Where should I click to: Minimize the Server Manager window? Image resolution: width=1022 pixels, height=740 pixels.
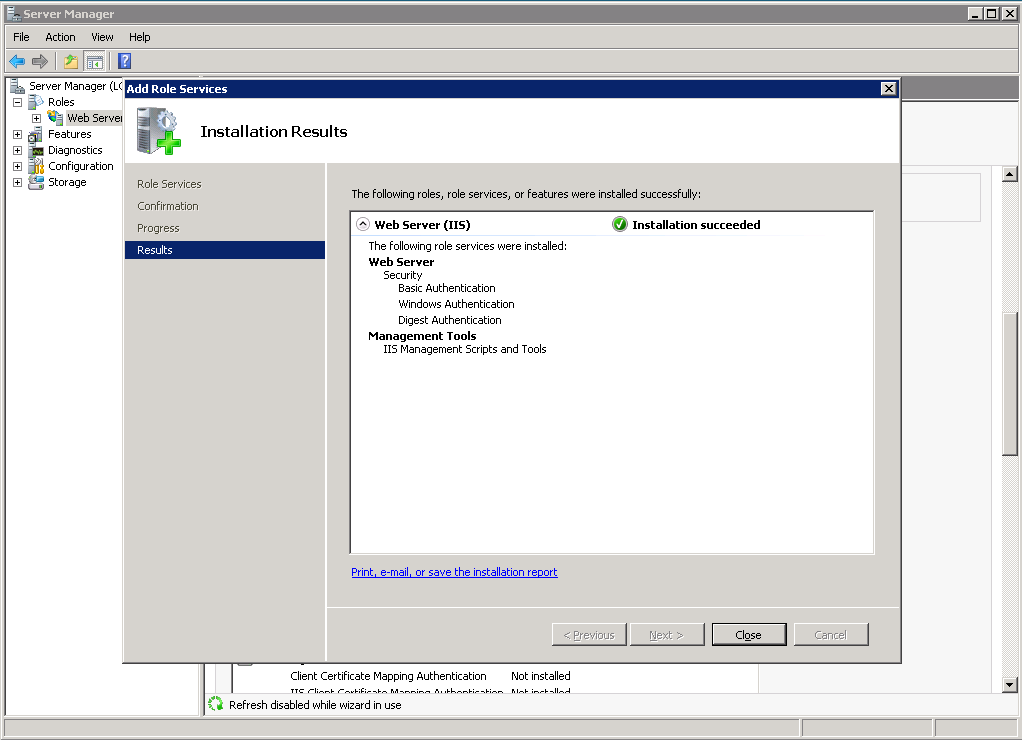(x=976, y=14)
